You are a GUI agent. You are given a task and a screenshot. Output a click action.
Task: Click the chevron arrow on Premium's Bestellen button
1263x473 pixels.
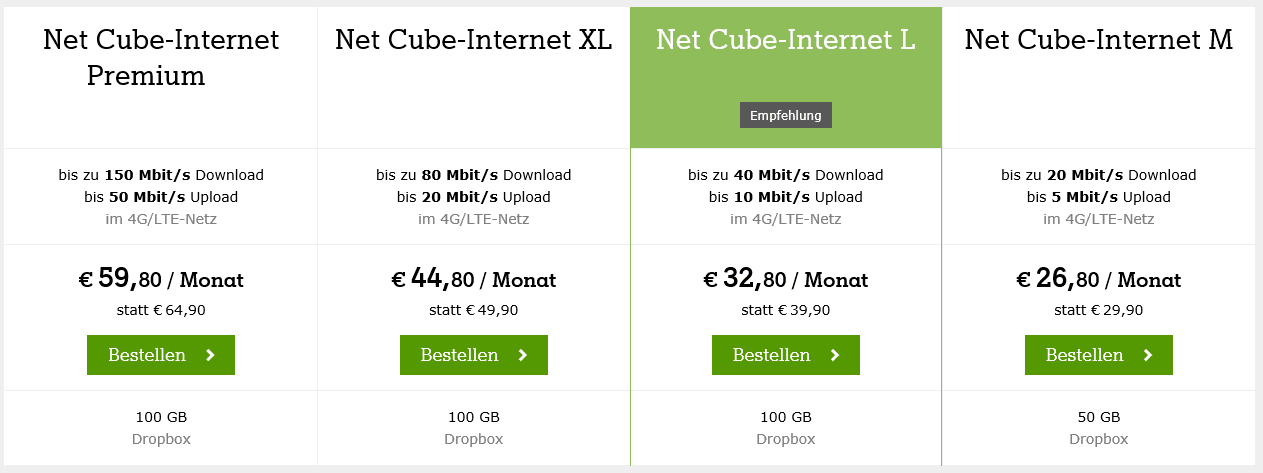tap(211, 355)
